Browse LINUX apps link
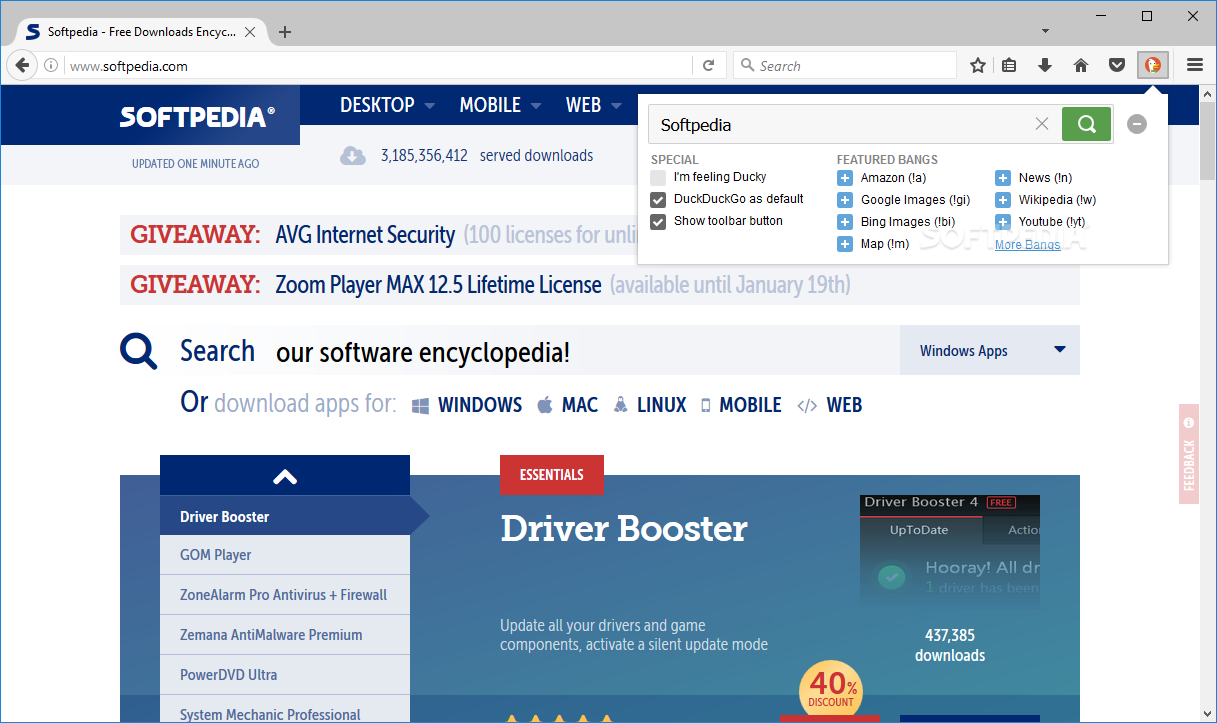1217x723 pixels. pyautogui.click(x=650, y=405)
